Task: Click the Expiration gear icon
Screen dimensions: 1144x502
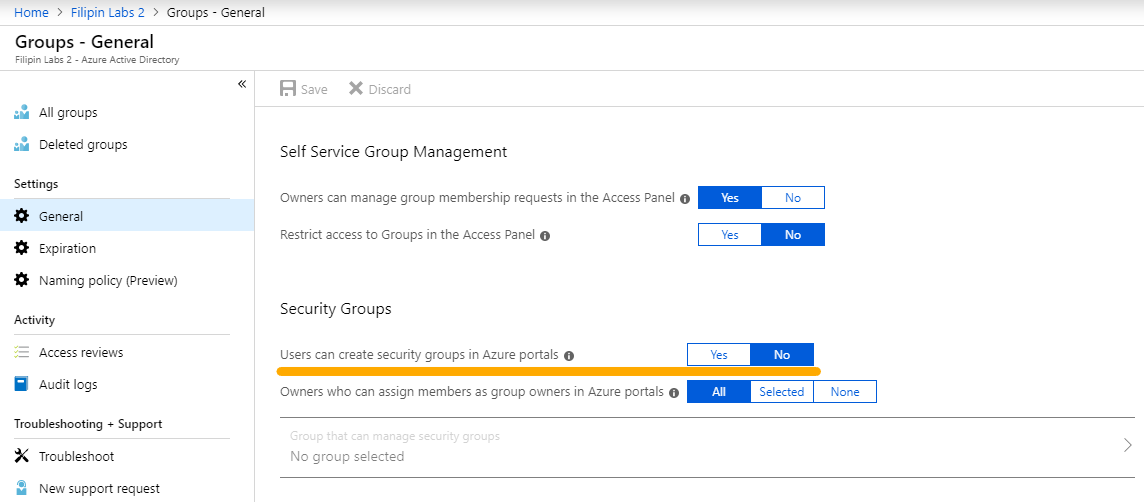Action: pos(21,248)
